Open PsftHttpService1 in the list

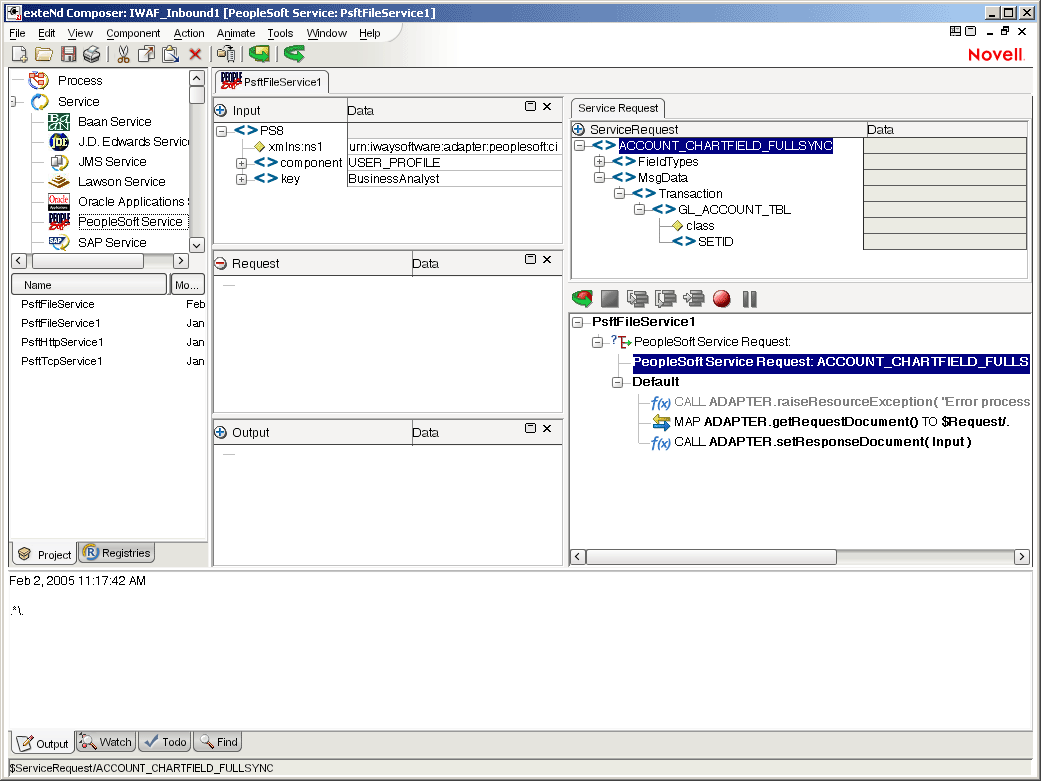62,342
